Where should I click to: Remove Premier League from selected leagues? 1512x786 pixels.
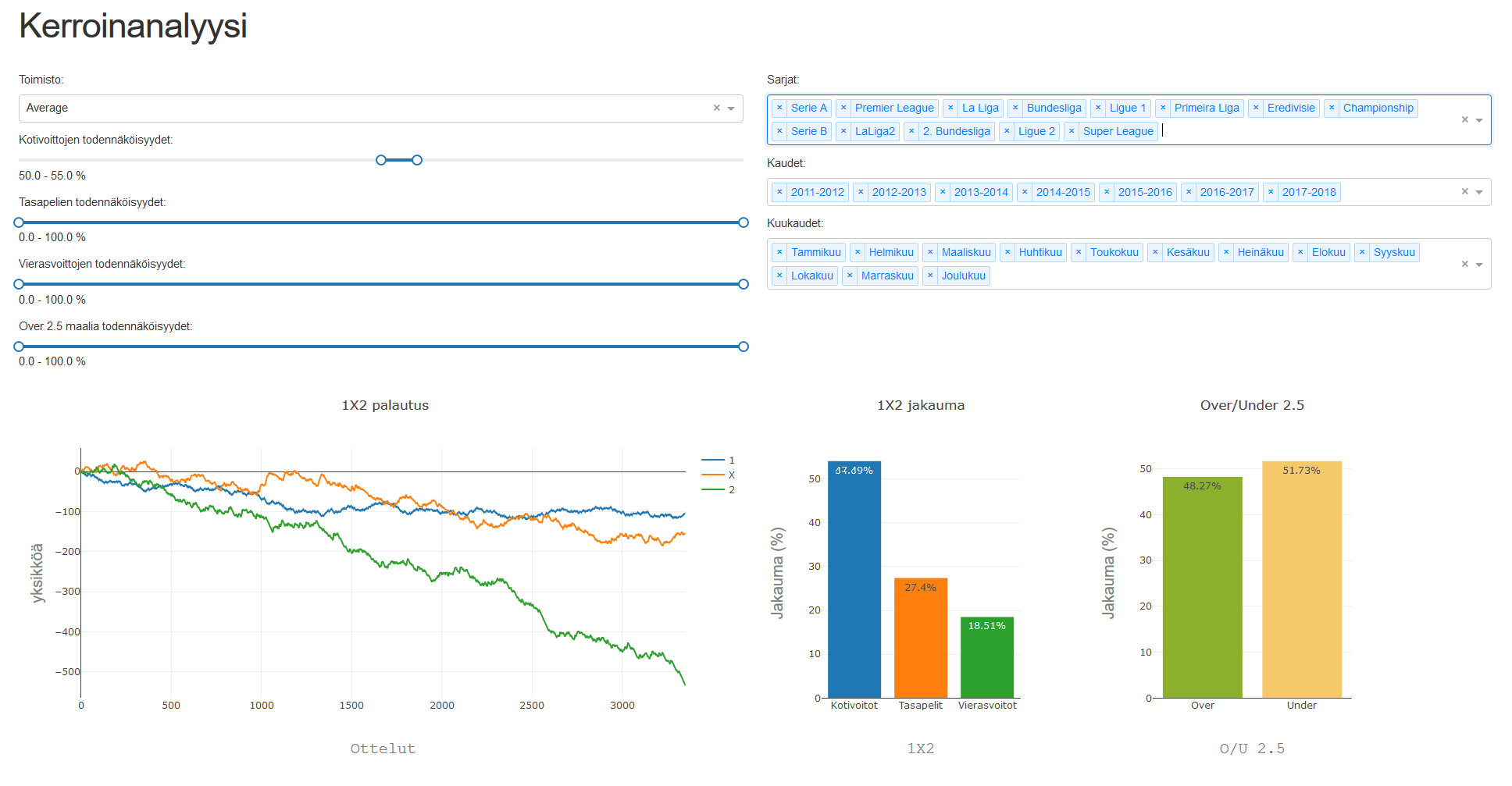843,108
